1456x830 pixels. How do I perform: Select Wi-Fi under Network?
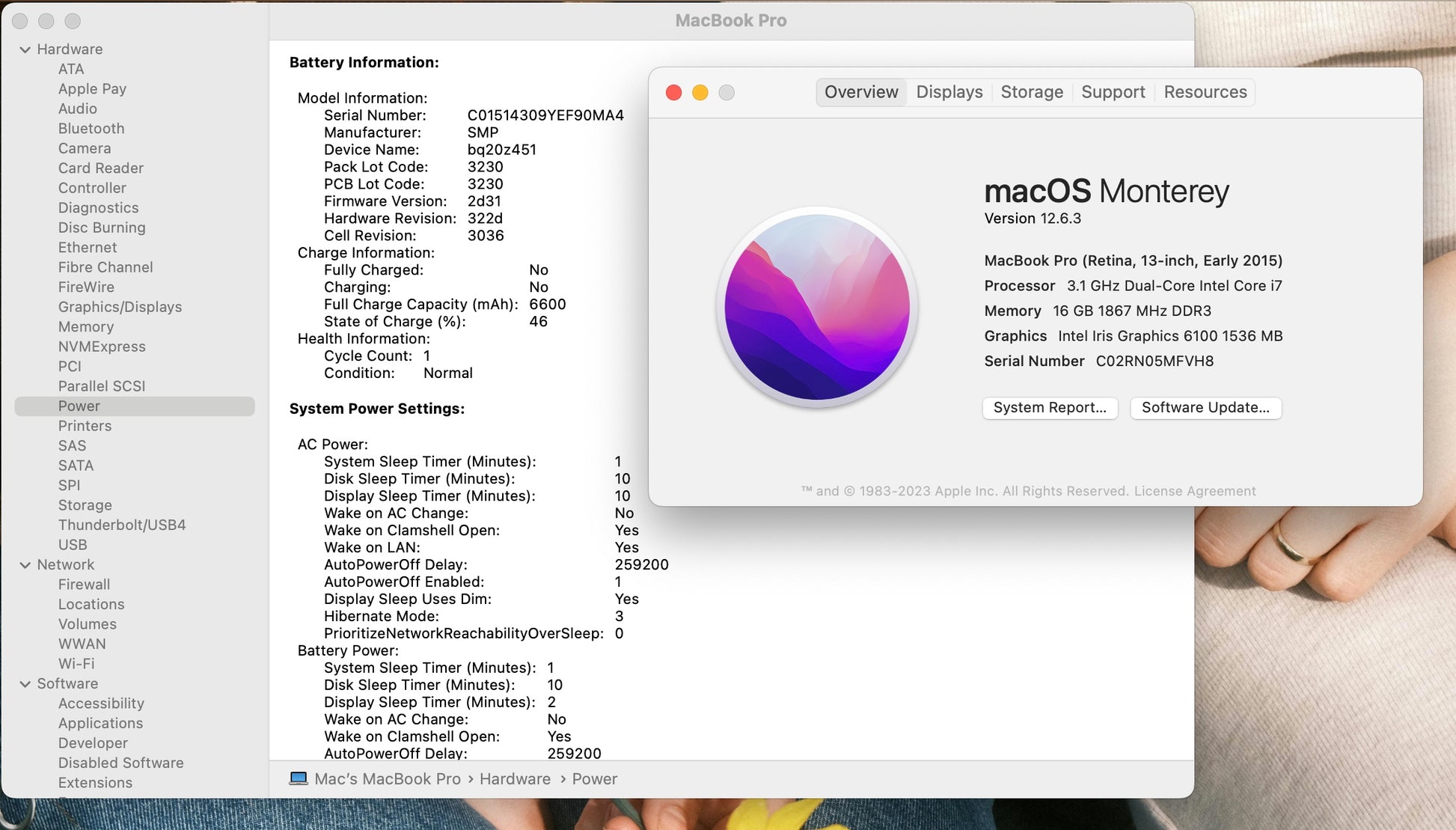[x=76, y=664]
